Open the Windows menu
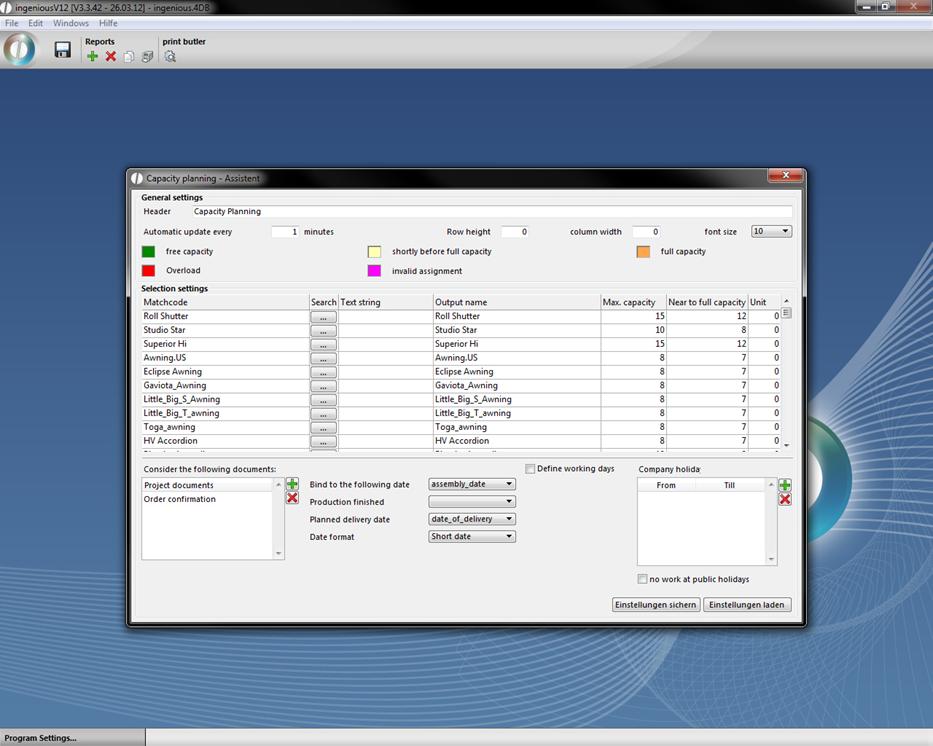 point(71,23)
